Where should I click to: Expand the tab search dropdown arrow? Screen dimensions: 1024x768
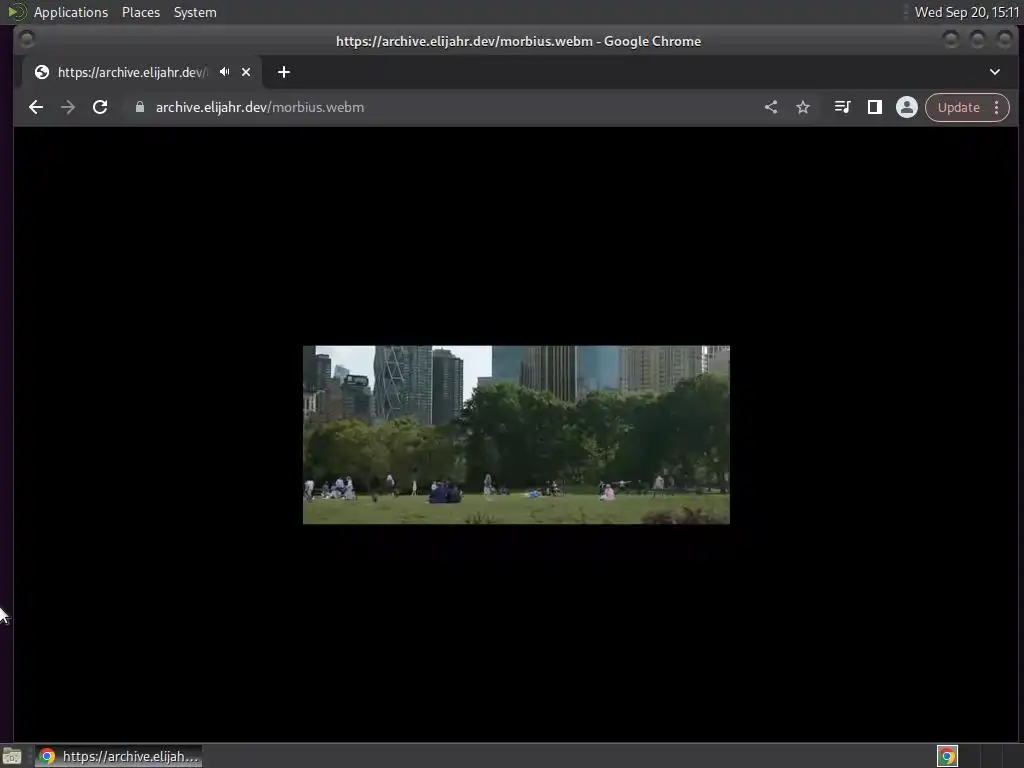(x=995, y=72)
